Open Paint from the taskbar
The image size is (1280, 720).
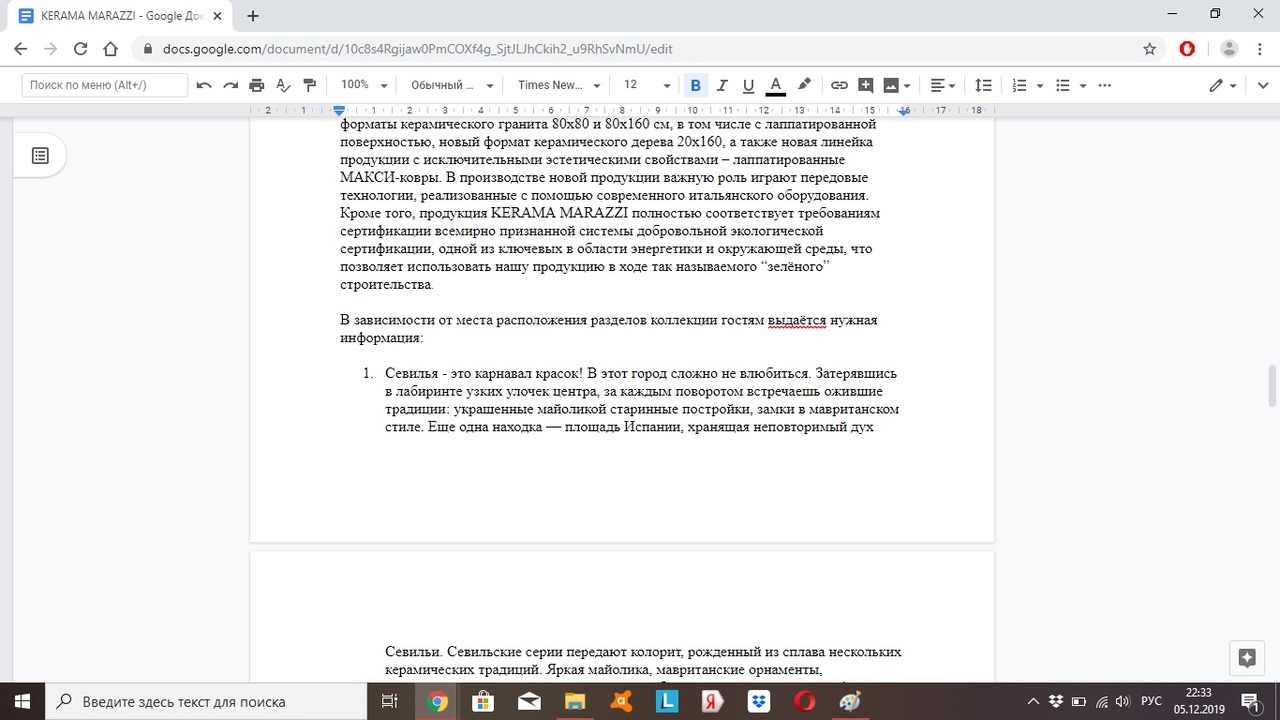pyautogui.click(x=850, y=701)
